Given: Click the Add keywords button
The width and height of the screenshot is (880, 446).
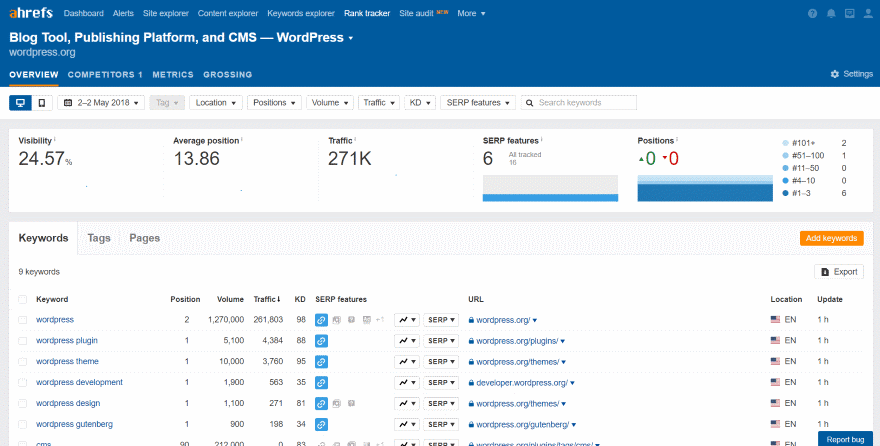Looking at the screenshot, I should click(831, 238).
